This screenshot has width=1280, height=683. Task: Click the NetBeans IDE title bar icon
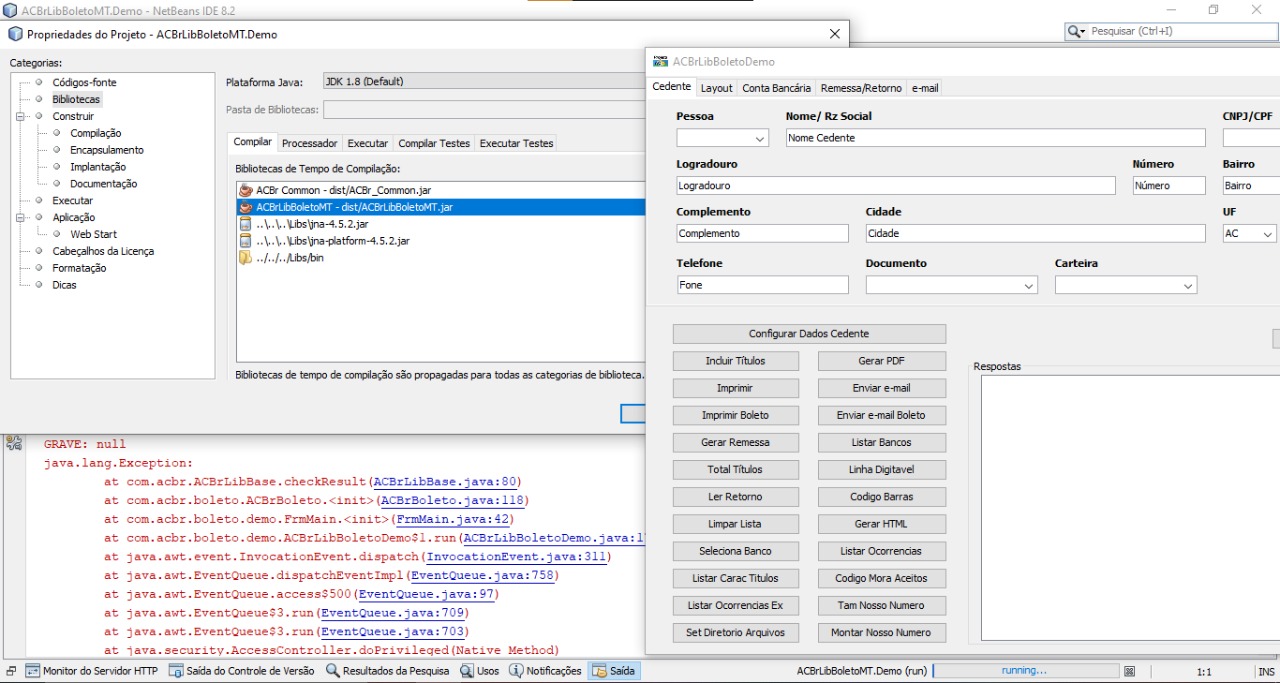pyautogui.click(x=11, y=10)
